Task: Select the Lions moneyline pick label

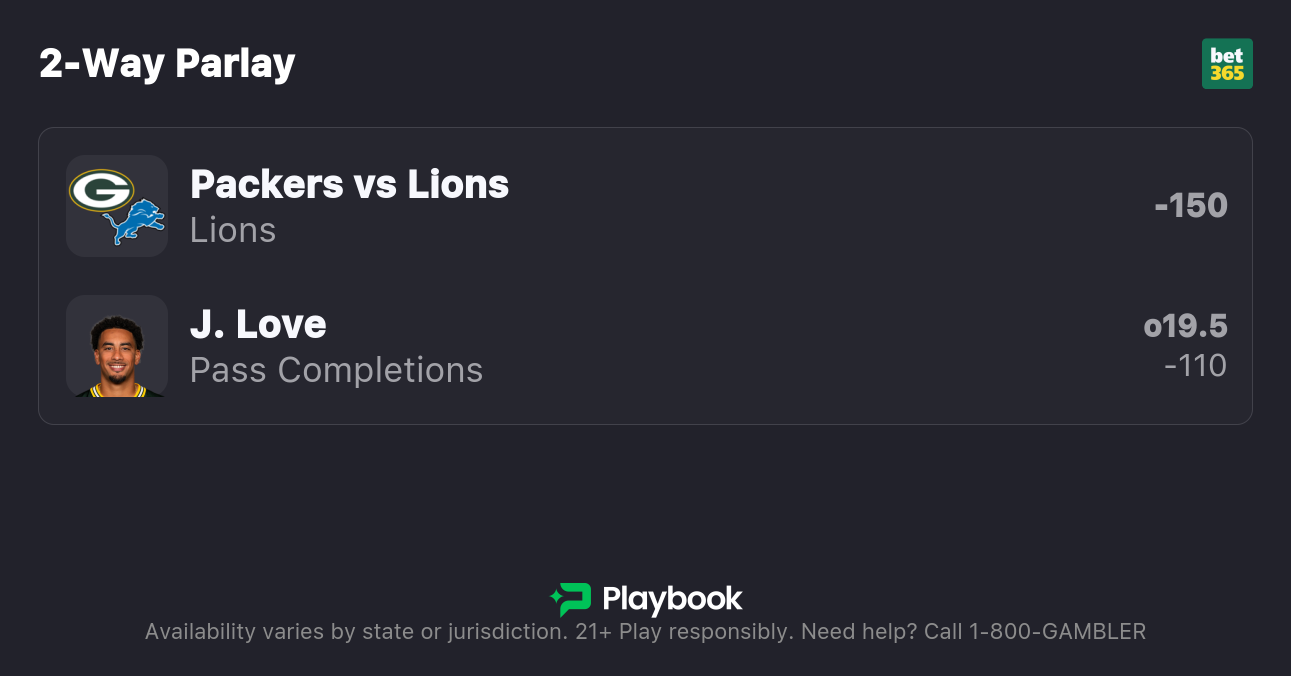Action: click(x=233, y=230)
